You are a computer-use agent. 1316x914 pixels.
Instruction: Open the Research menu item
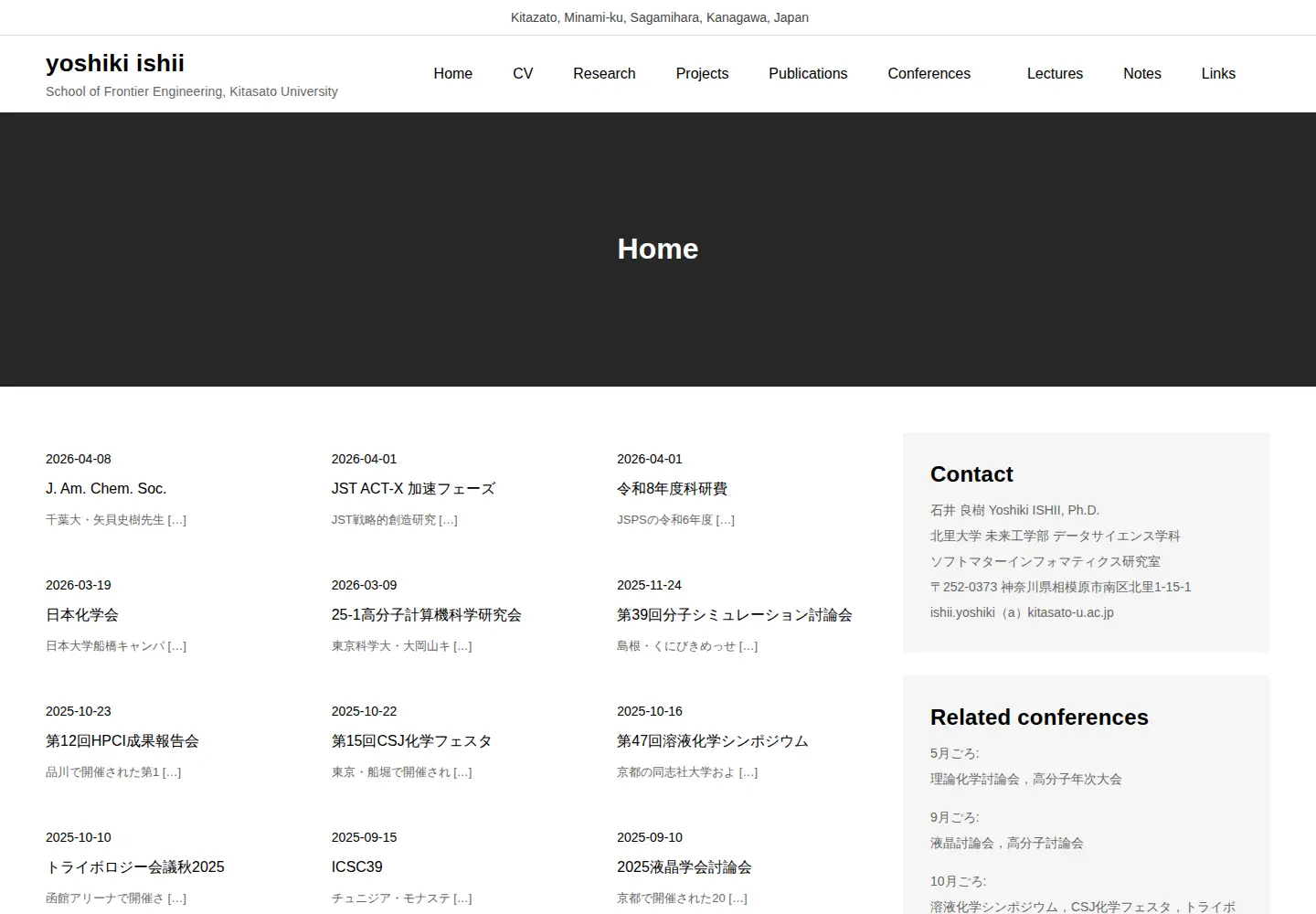604,74
